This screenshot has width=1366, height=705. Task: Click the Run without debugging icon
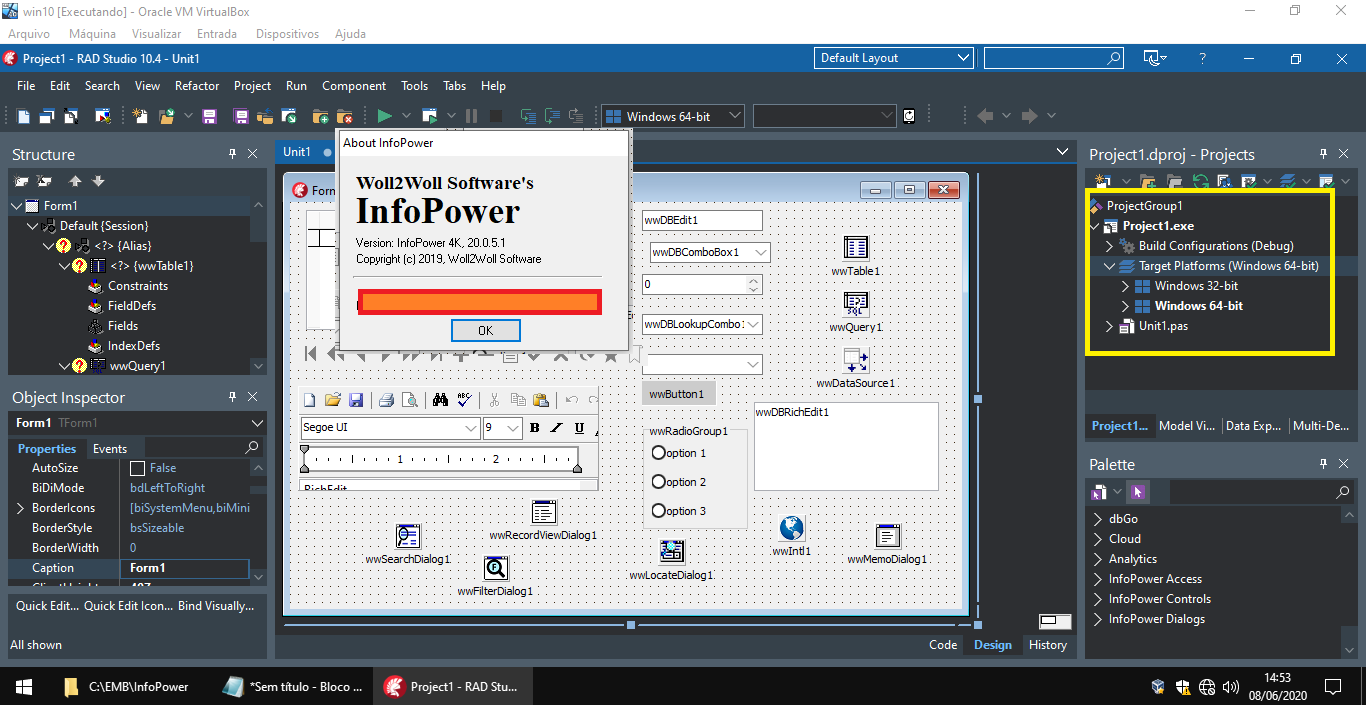pyautogui.click(x=430, y=116)
